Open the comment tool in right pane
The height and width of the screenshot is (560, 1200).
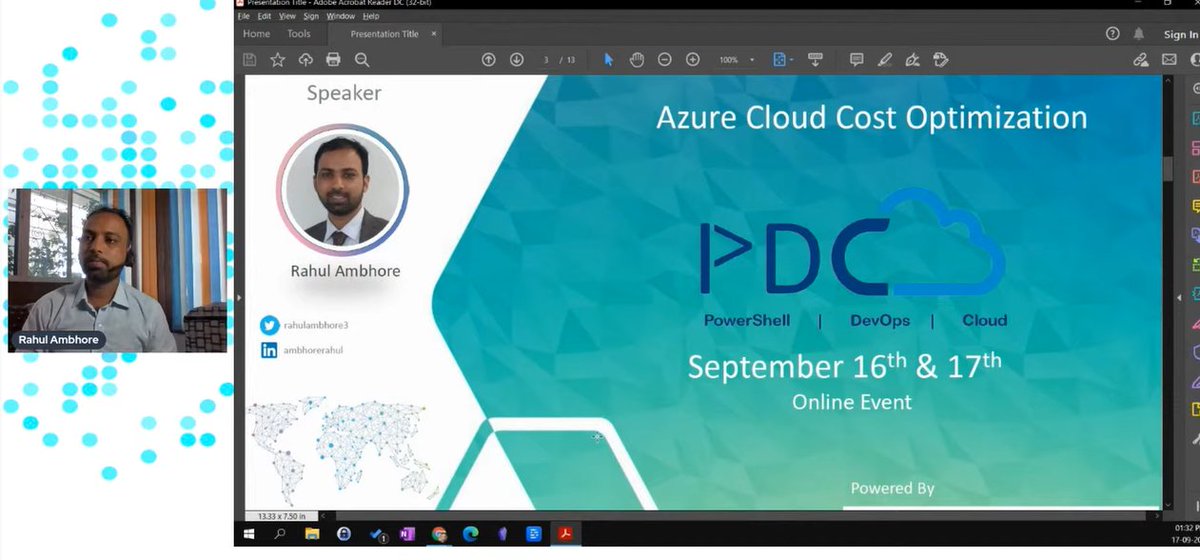[x=1194, y=207]
